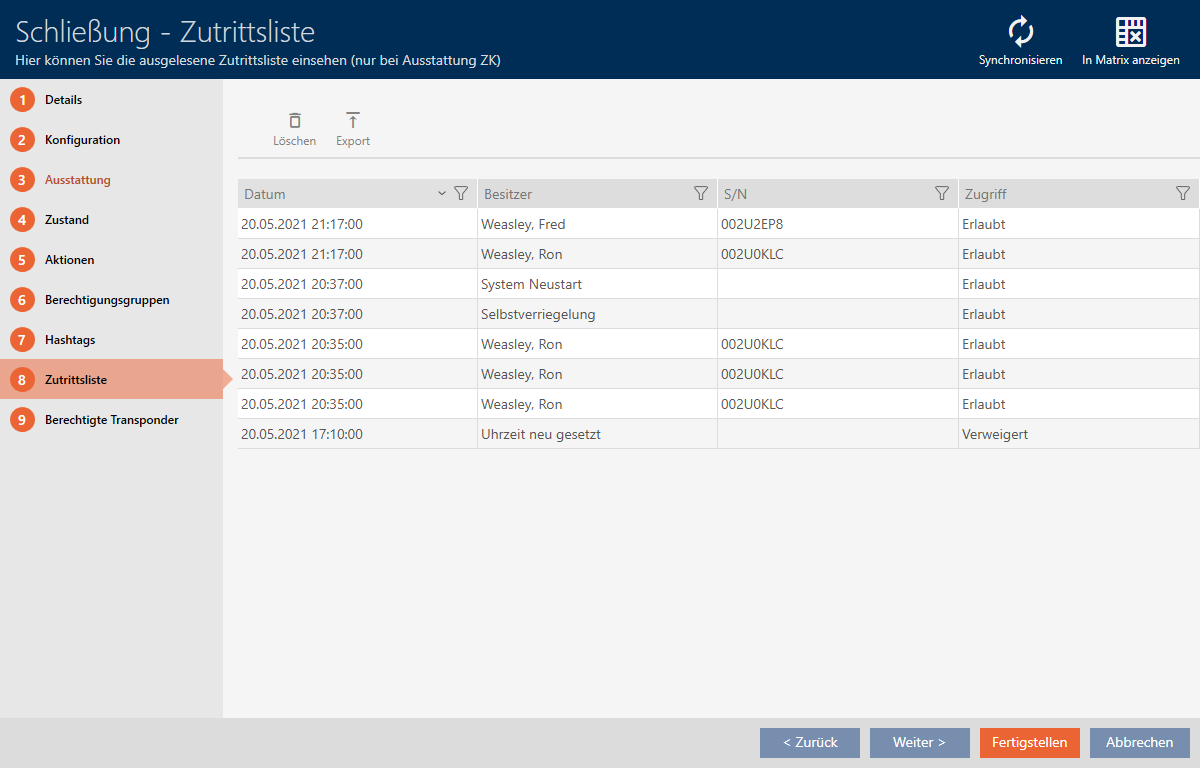Viewport: 1200px width, 768px height.
Task: Switch to the Konfiguration step
Action: click(x=82, y=140)
